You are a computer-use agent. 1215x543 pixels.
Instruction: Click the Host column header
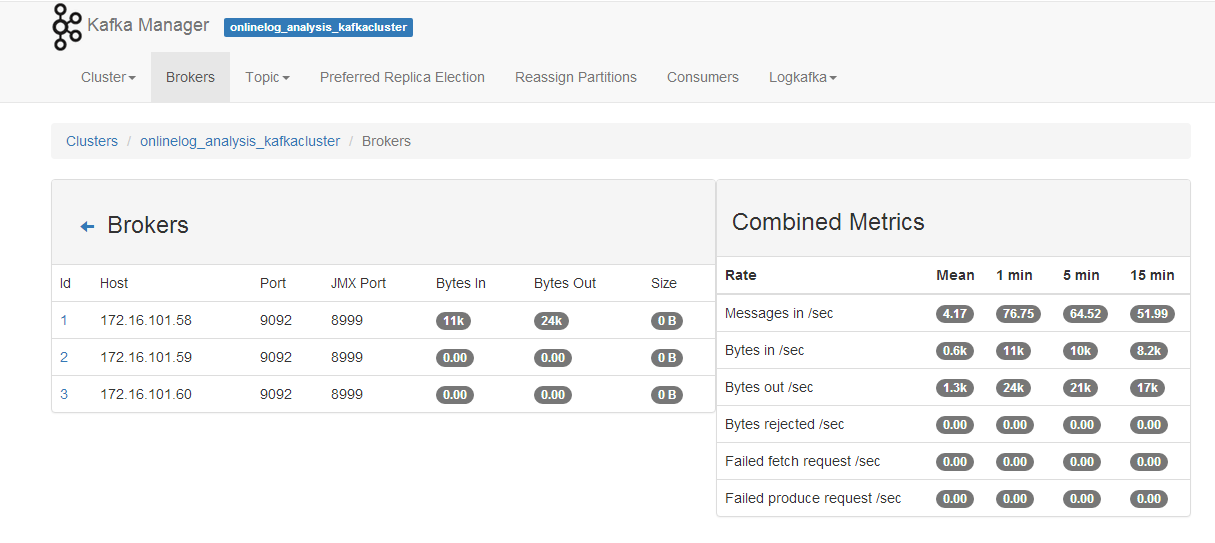click(x=114, y=283)
